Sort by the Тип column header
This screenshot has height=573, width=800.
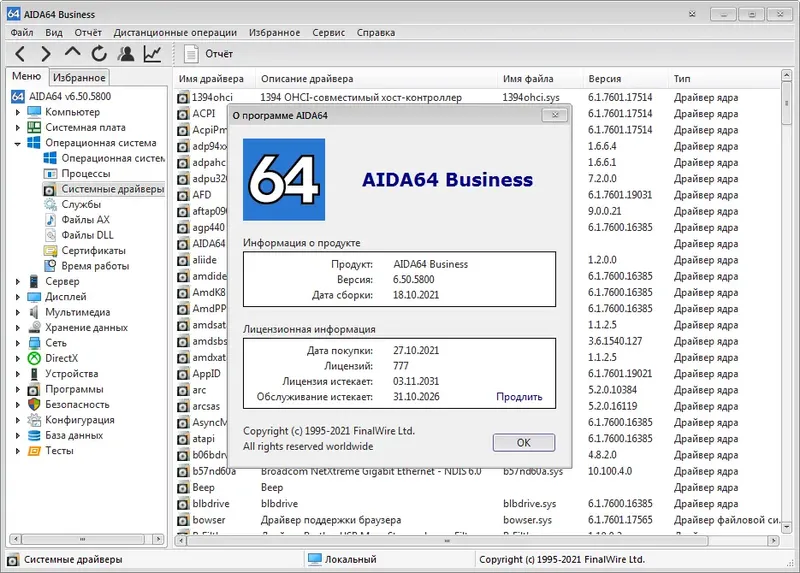[x=724, y=79]
